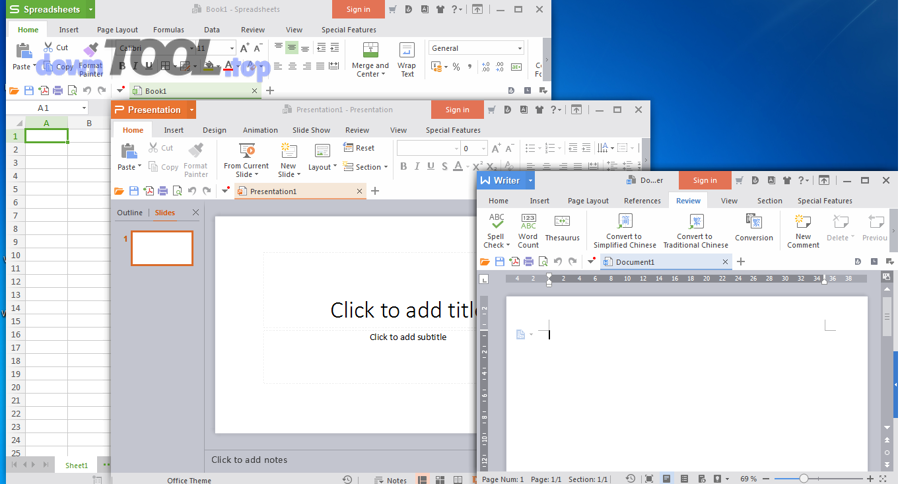The image size is (900, 484).
Task: Open Slide Show tab in Presentation
Action: click(x=311, y=130)
